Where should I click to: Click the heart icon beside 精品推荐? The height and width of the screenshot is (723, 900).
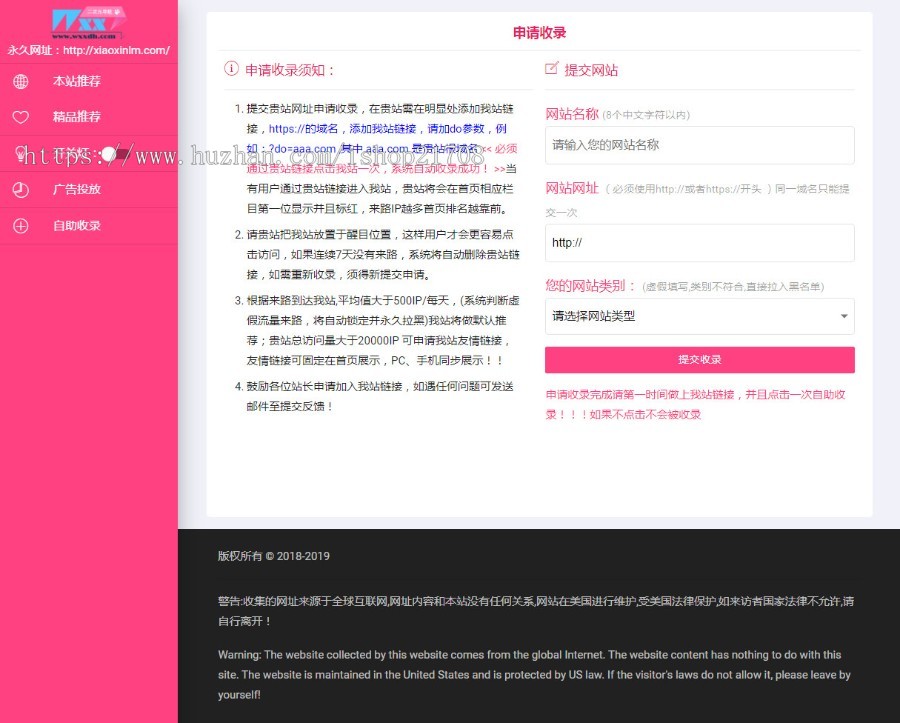[x=21, y=117]
